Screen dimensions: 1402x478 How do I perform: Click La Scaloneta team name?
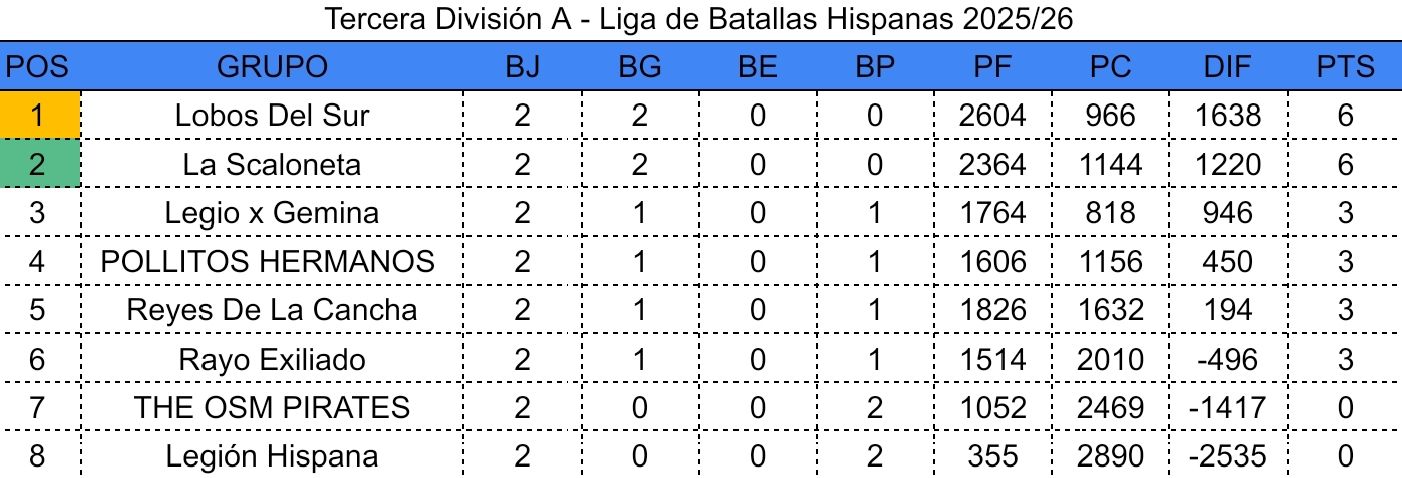coord(272,164)
